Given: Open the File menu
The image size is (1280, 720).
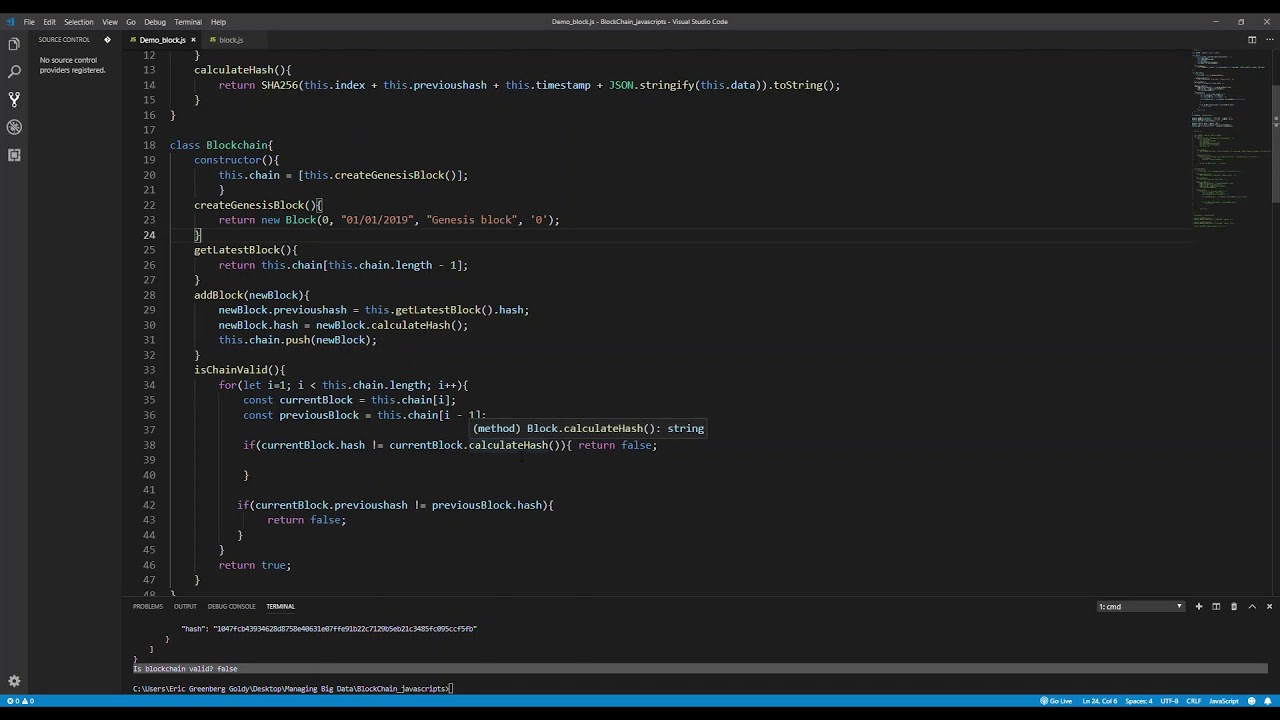Looking at the screenshot, I should click(x=29, y=22).
